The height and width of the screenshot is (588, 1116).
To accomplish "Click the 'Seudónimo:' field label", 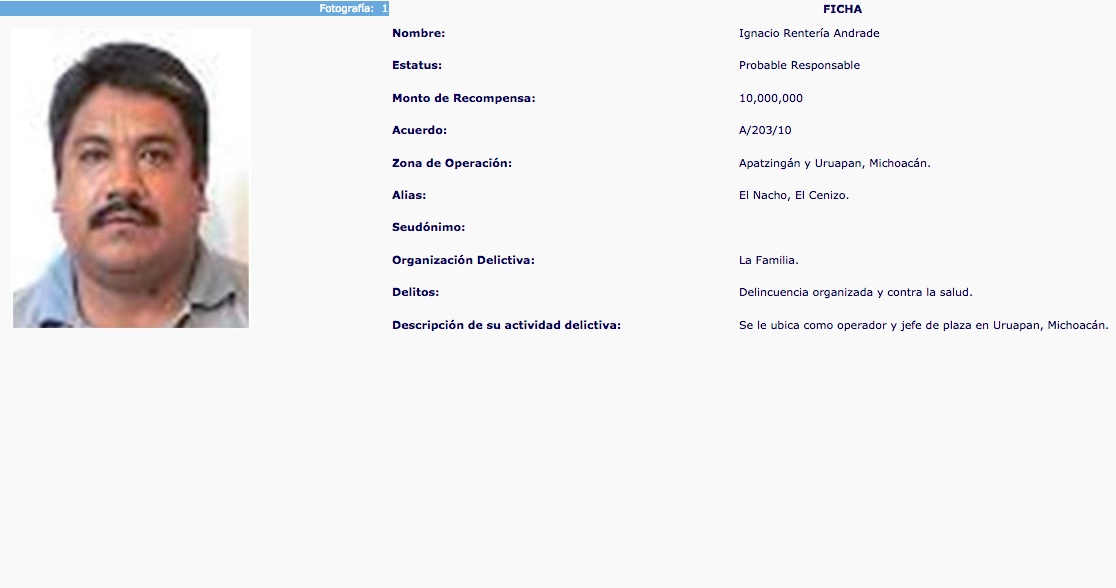I will click(x=428, y=228).
